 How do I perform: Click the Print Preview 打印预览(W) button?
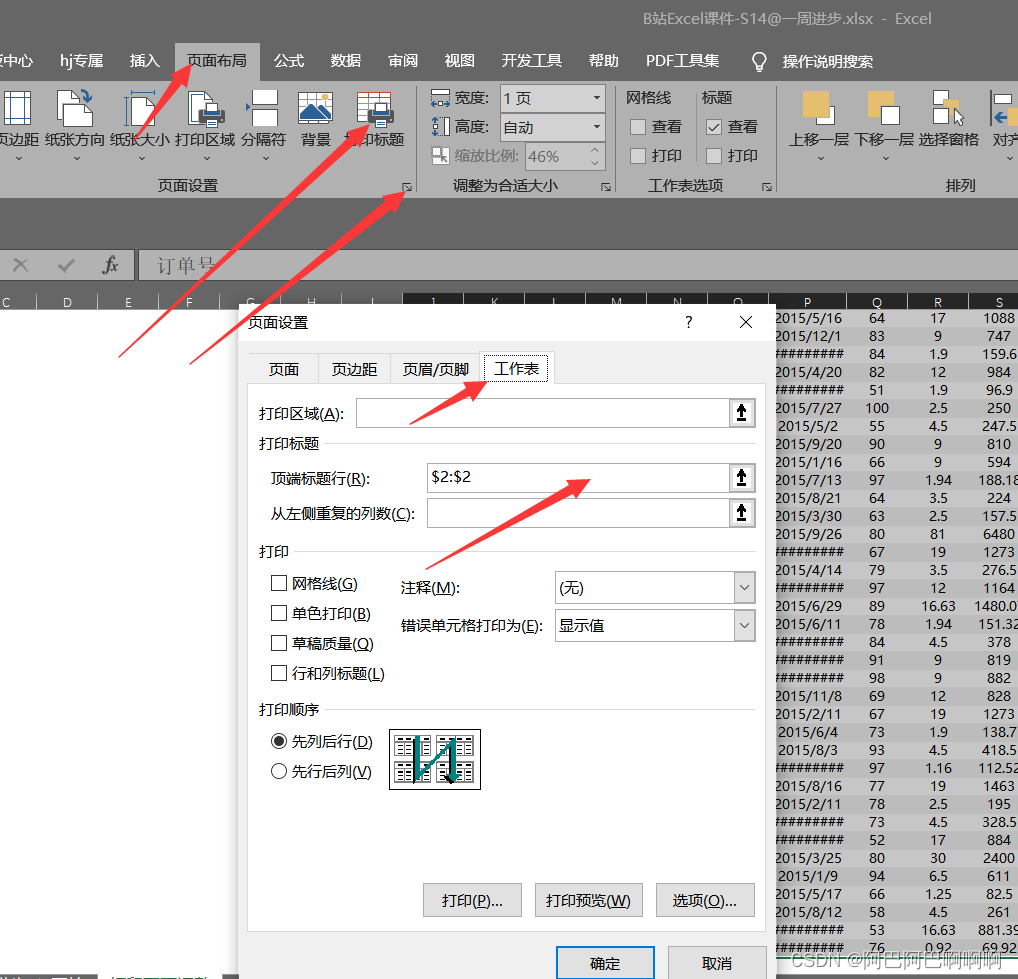[x=588, y=900]
